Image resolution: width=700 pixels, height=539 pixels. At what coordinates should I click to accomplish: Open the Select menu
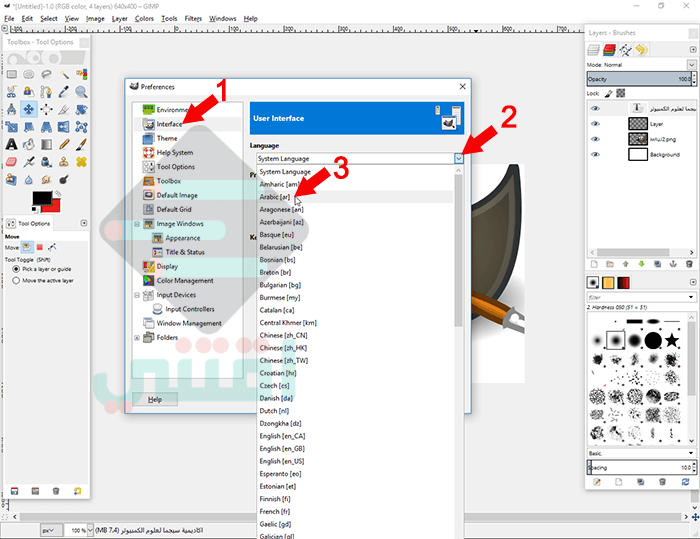pos(49,18)
